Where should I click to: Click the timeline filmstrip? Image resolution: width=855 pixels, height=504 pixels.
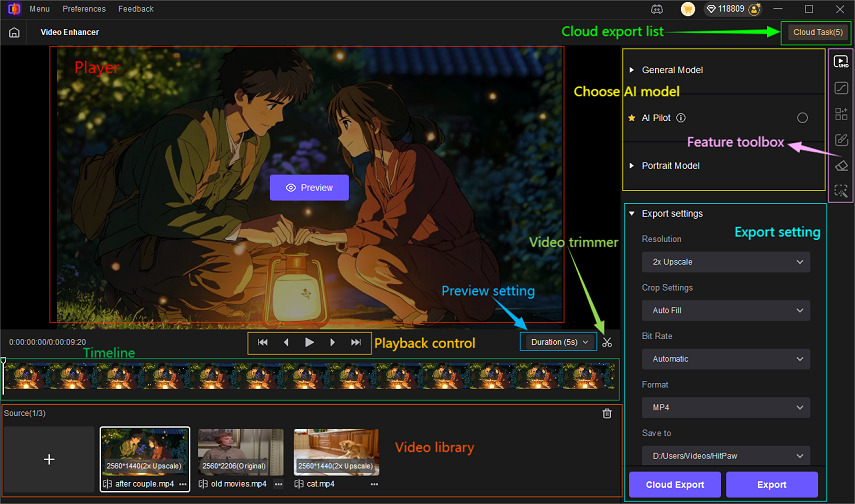pyautogui.click(x=311, y=376)
